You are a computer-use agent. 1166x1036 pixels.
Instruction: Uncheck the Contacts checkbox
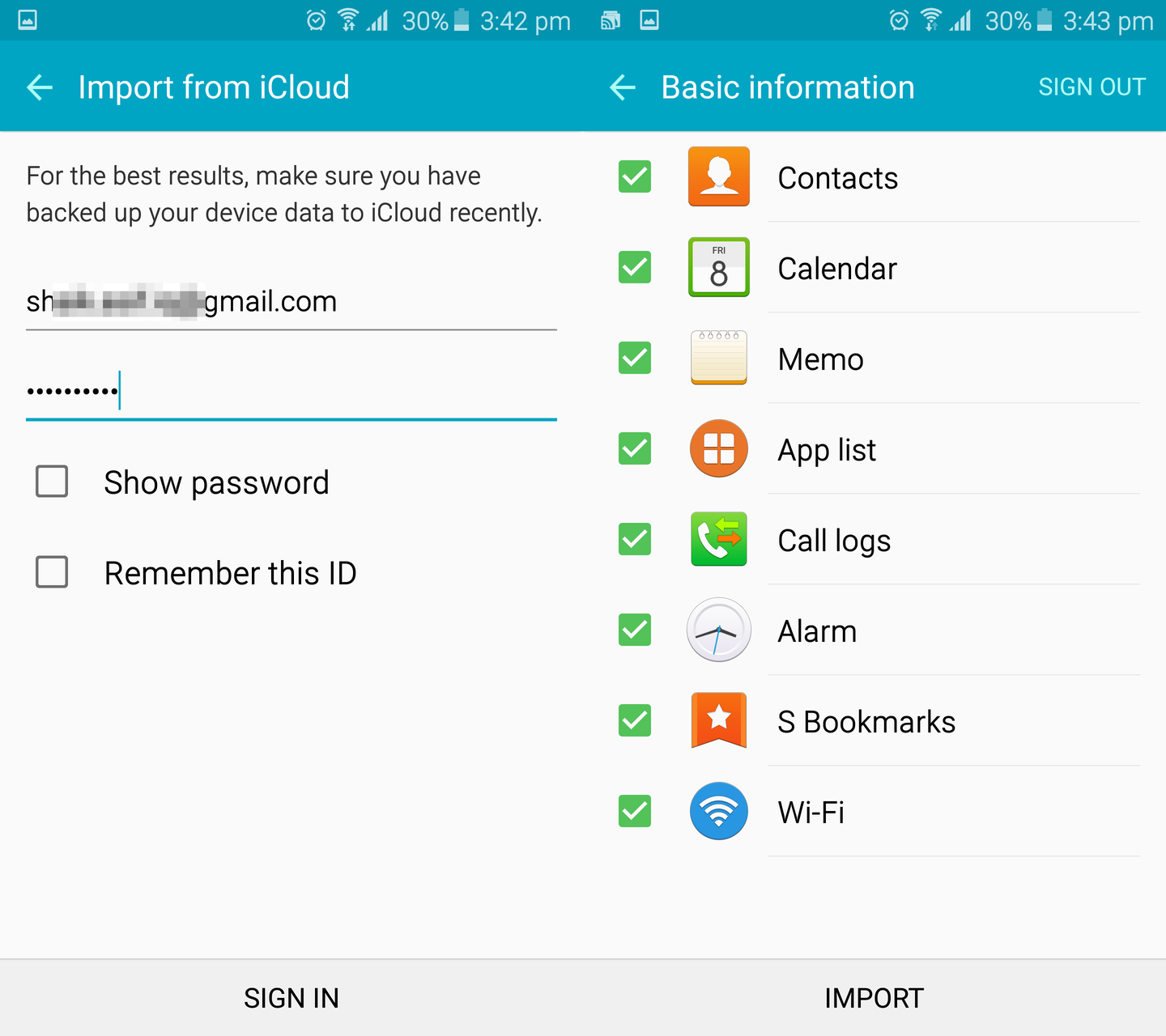point(635,177)
